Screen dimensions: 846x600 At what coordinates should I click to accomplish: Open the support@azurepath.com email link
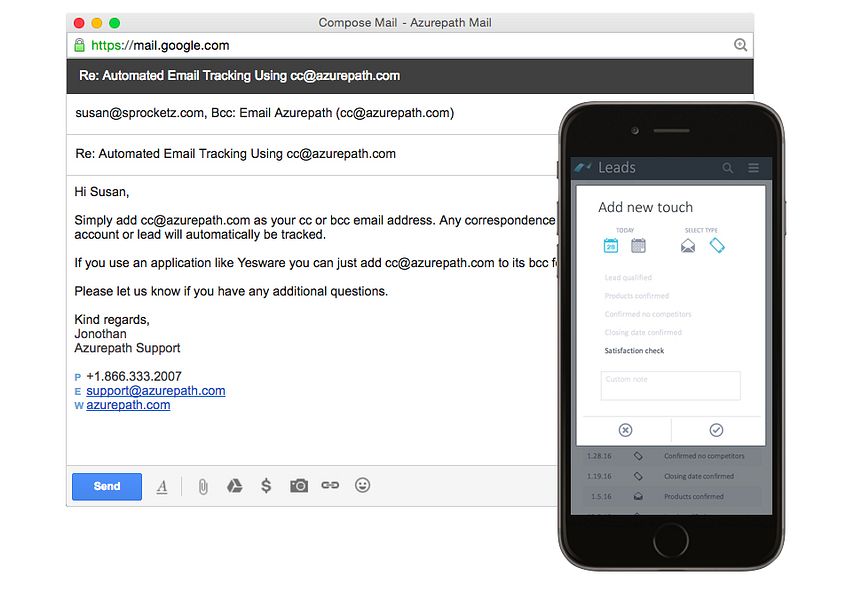click(x=156, y=391)
